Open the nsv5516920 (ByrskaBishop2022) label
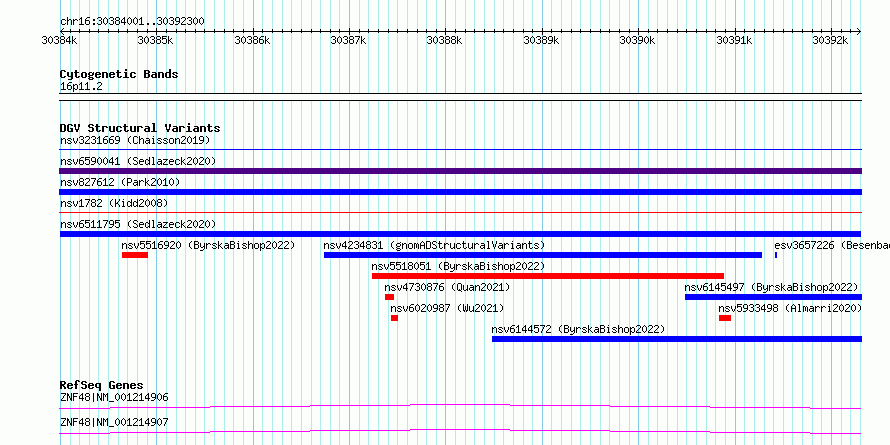Screen dimensions: 890x445 point(208,245)
